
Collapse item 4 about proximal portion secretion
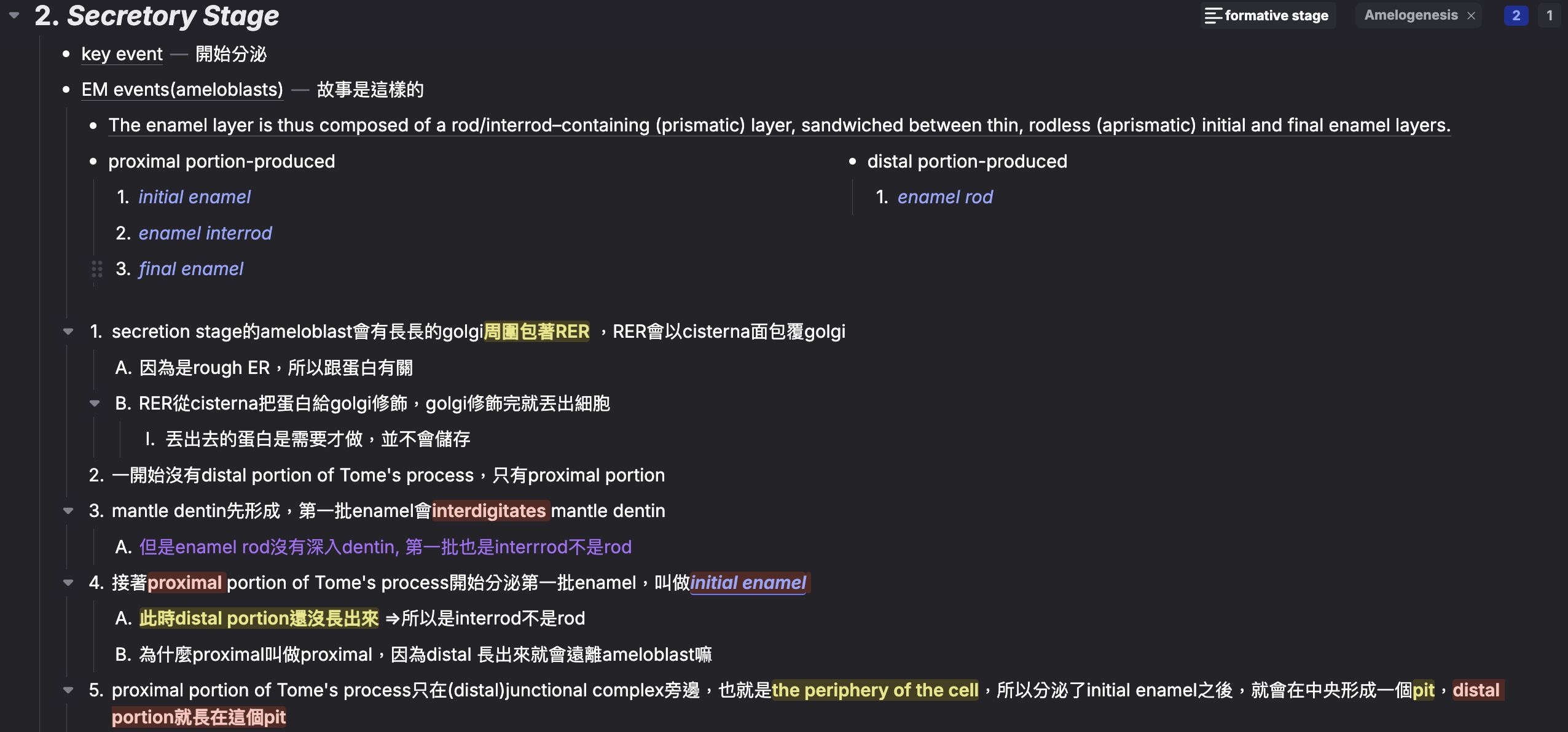[x=68, y=583]
